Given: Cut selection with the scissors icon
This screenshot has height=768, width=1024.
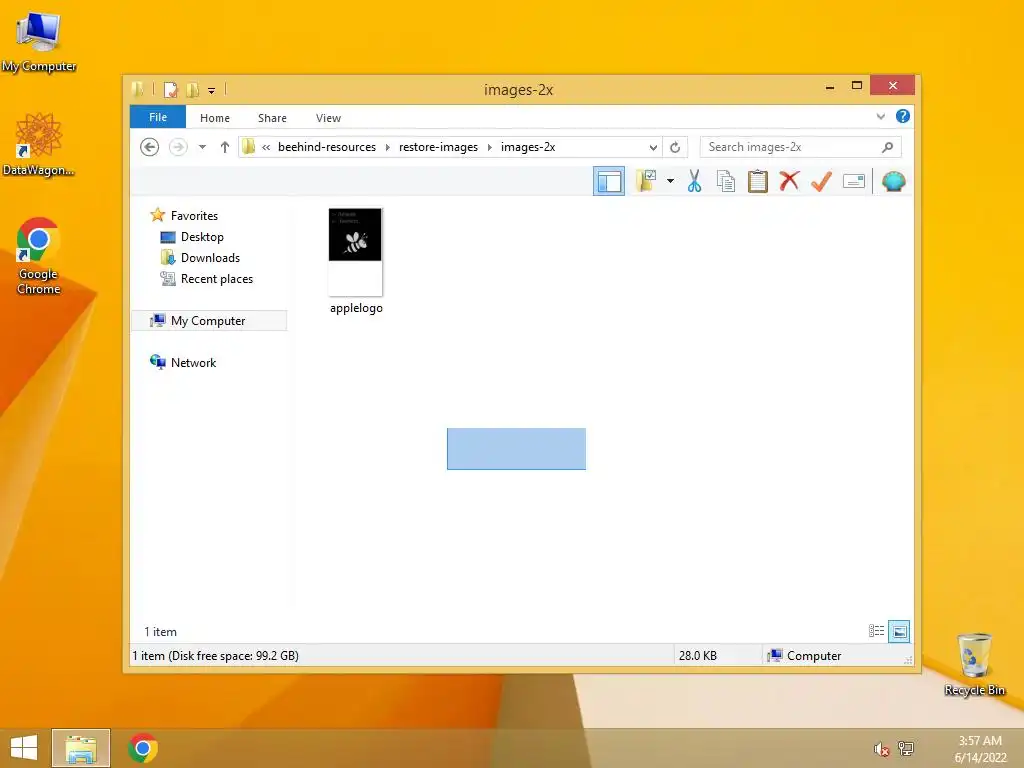Looking at the screenshot, I should (694, 181).
